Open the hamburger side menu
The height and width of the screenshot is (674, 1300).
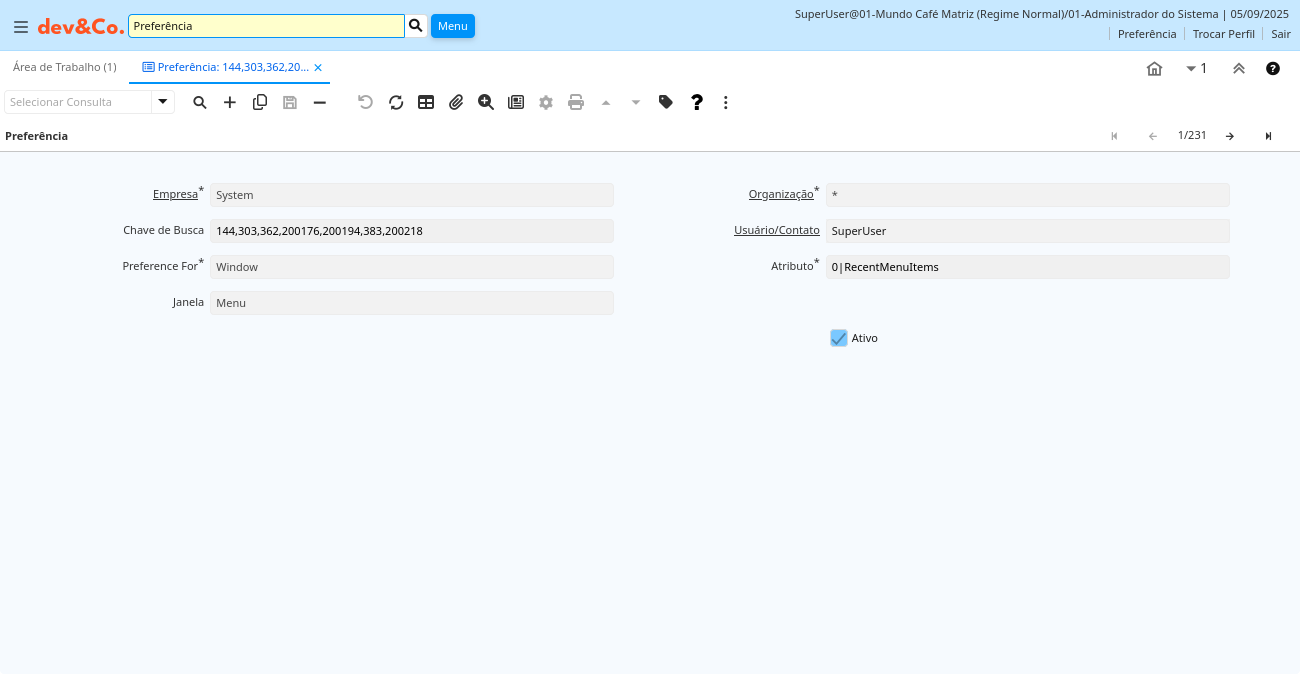tap(20, 27)
